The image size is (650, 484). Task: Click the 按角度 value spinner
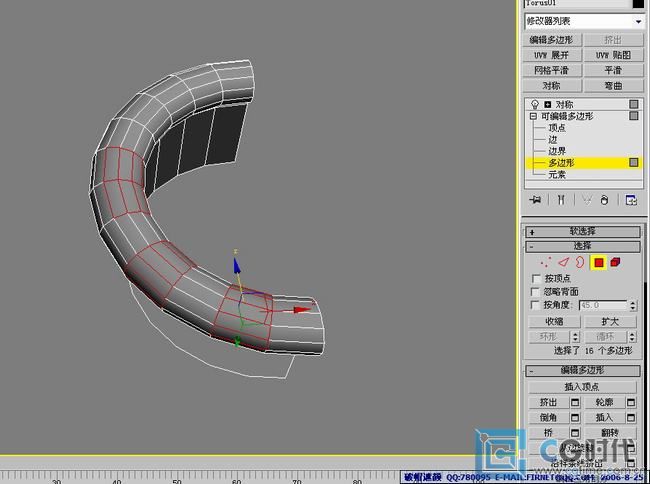click(633, 306)
